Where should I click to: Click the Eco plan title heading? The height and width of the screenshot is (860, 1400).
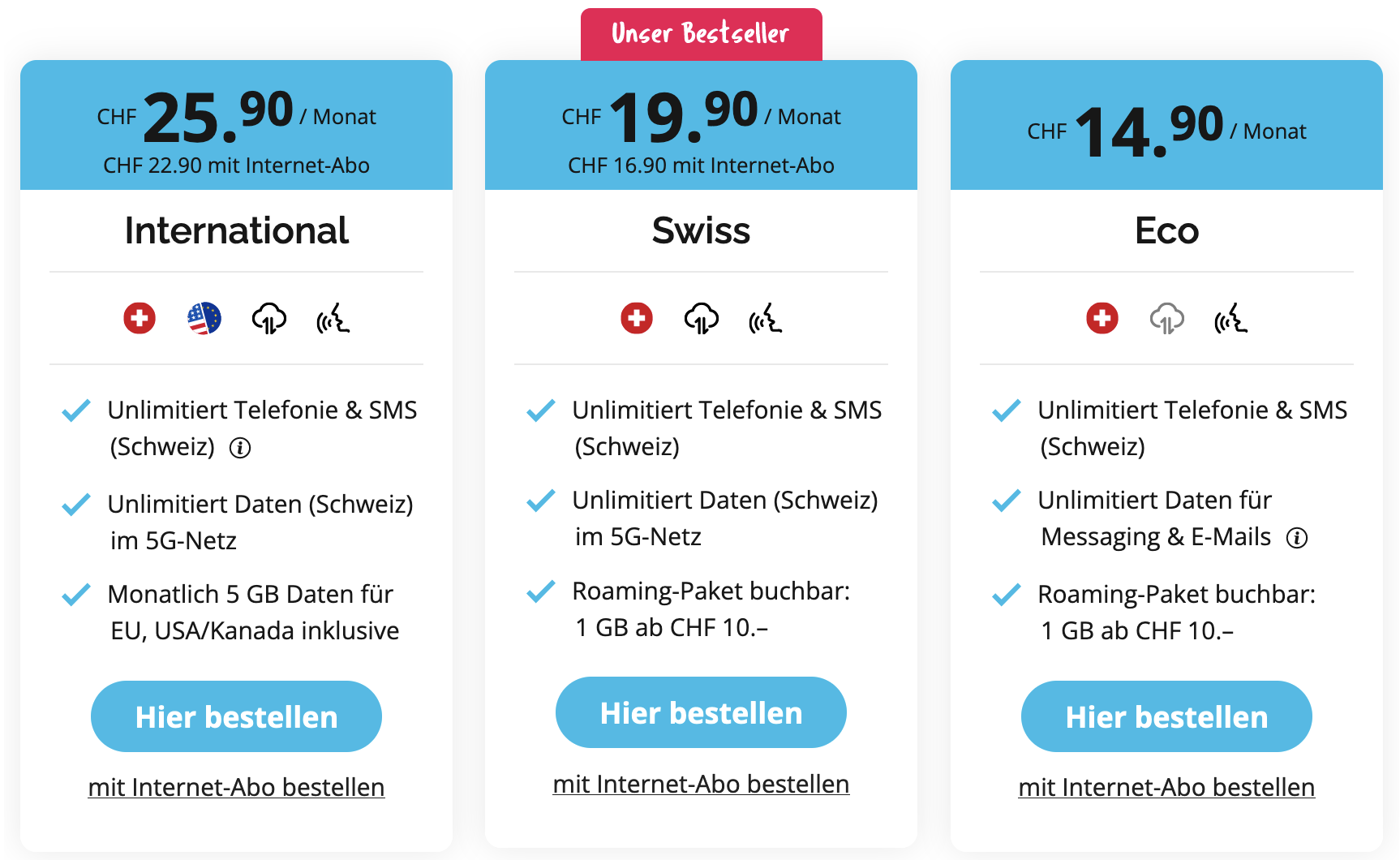pyautogui.click(x=1166, y=230)
